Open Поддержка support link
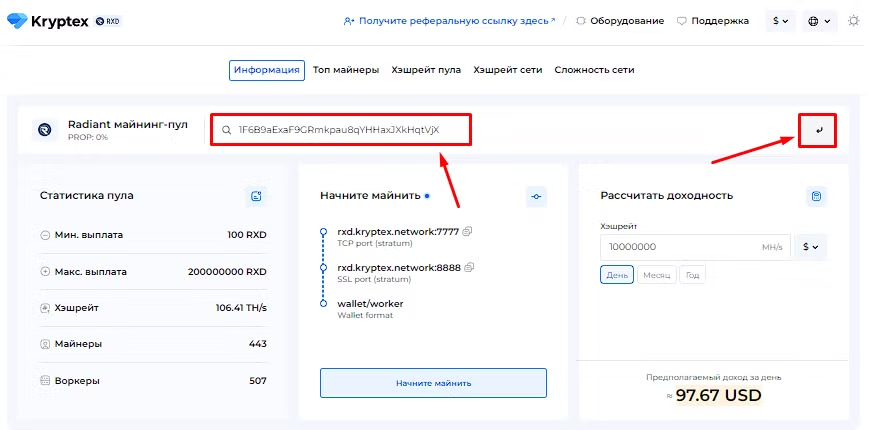Viewport: 875px width, 430px height. [713, 21]
